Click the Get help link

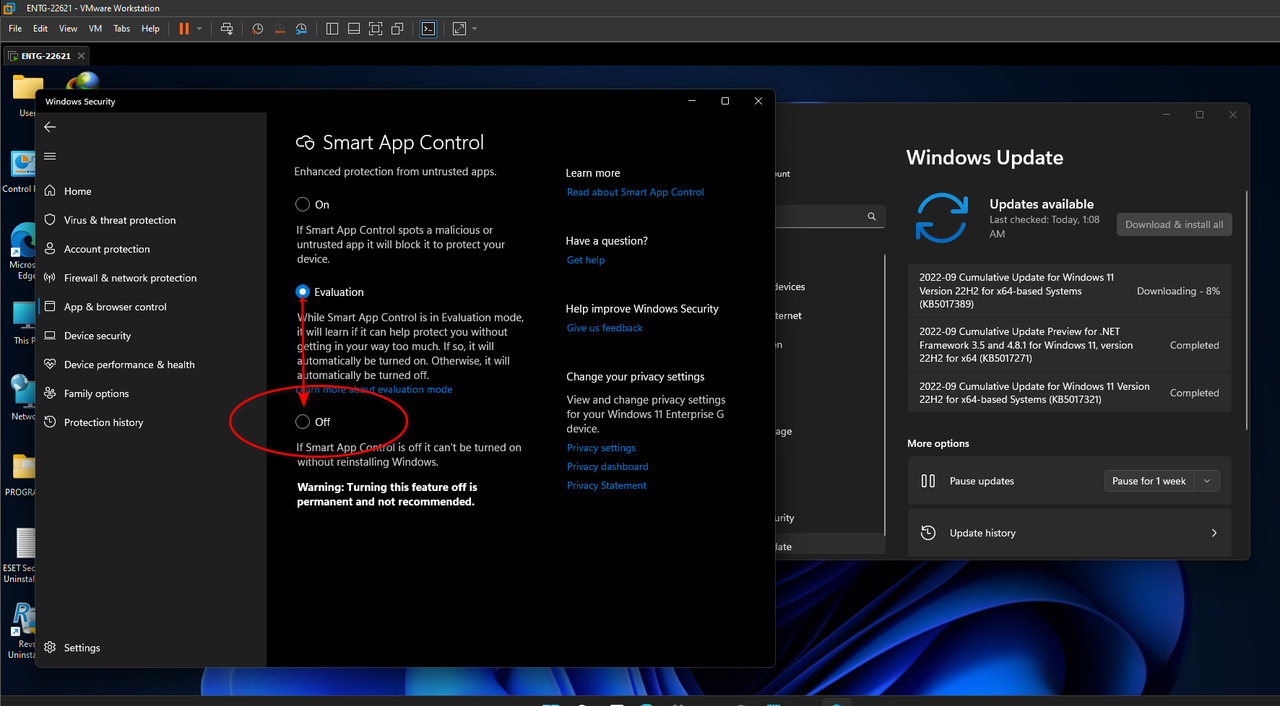586,260
